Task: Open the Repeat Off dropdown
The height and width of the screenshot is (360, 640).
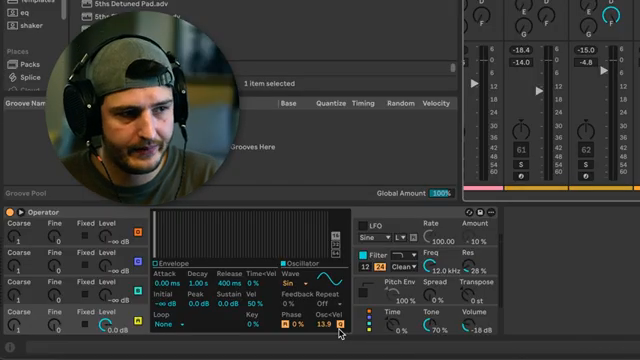Action: (329, 304)
